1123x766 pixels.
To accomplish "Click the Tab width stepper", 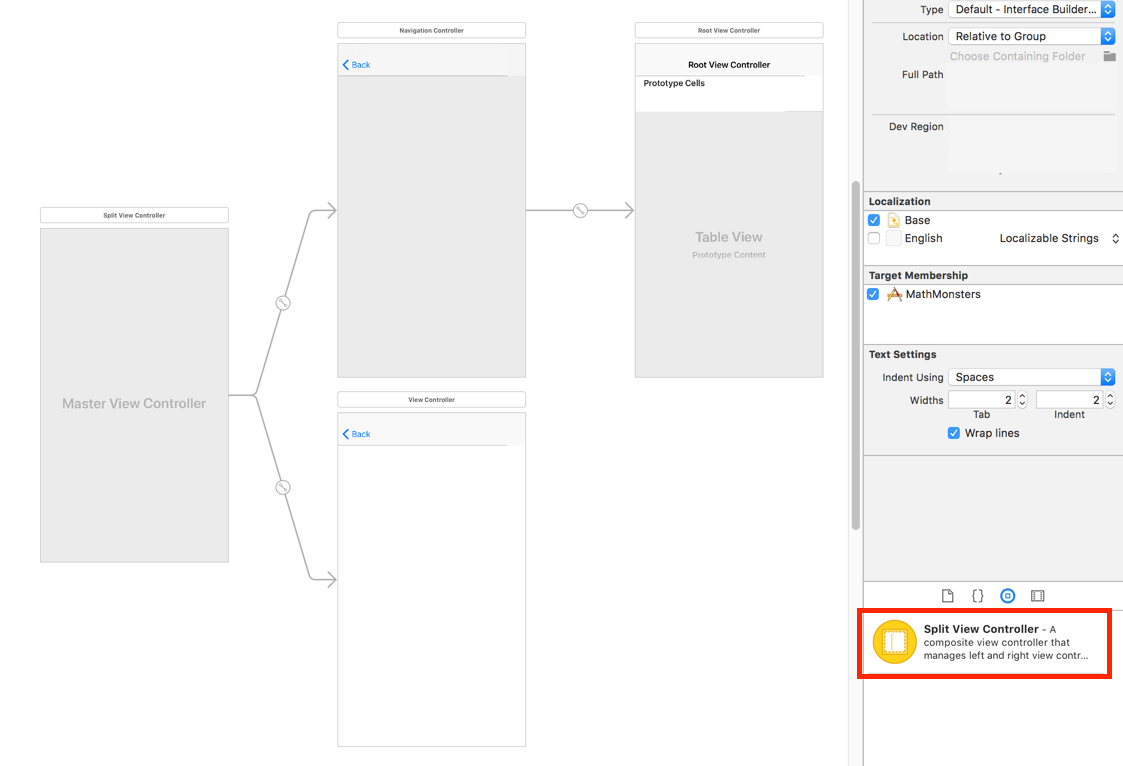I will [x=1023, y=400].
